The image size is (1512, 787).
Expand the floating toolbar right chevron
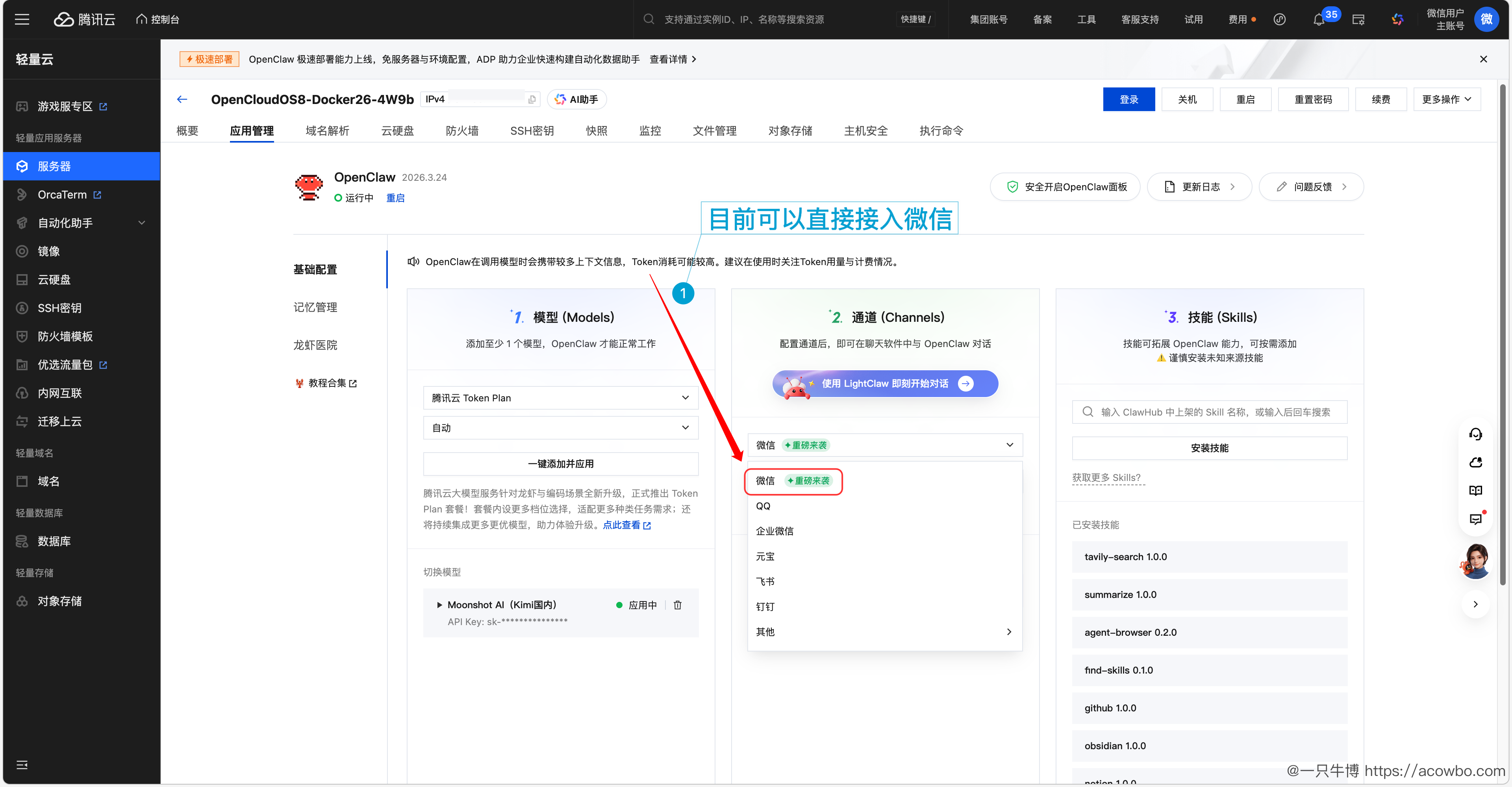pos(1475,604)
